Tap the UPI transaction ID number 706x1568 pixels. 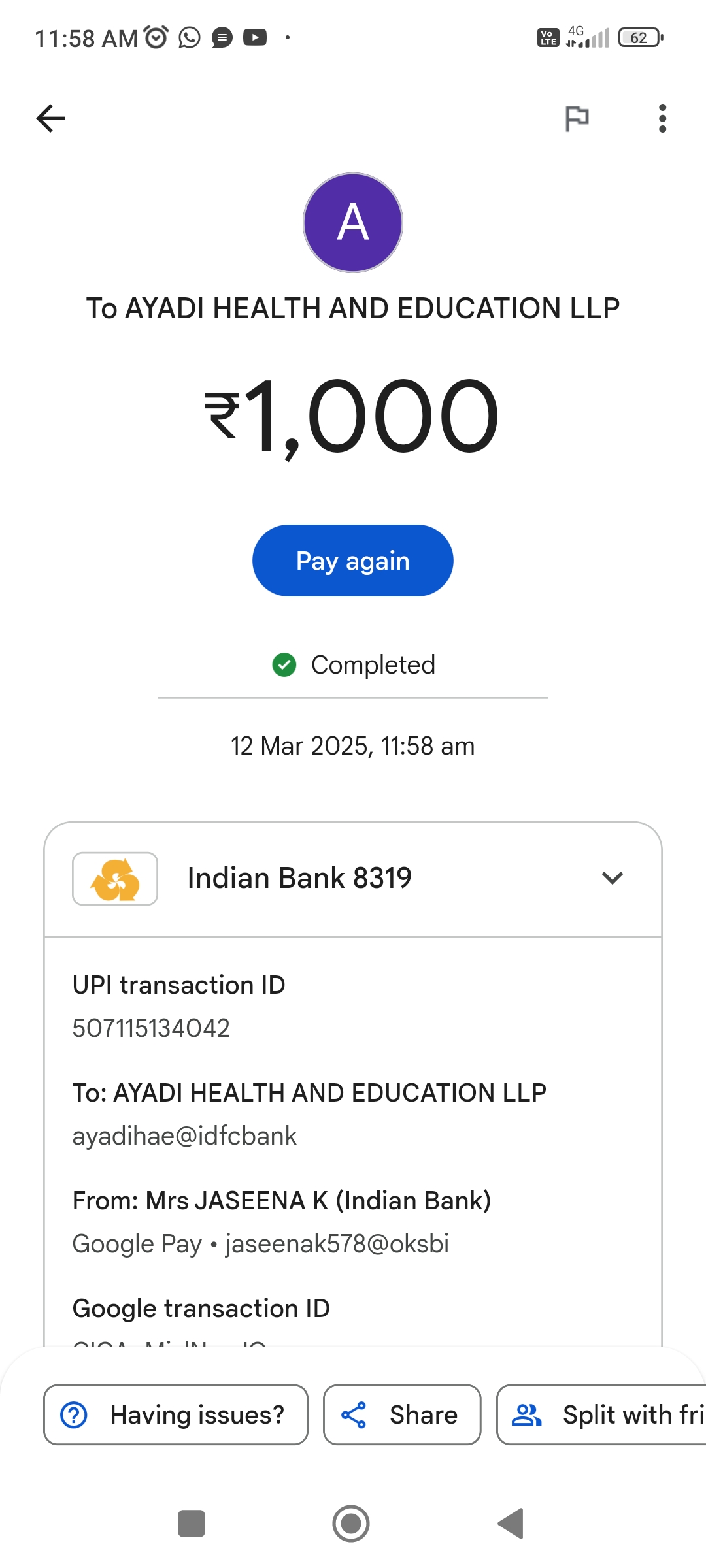click(x=151, y=1028)
